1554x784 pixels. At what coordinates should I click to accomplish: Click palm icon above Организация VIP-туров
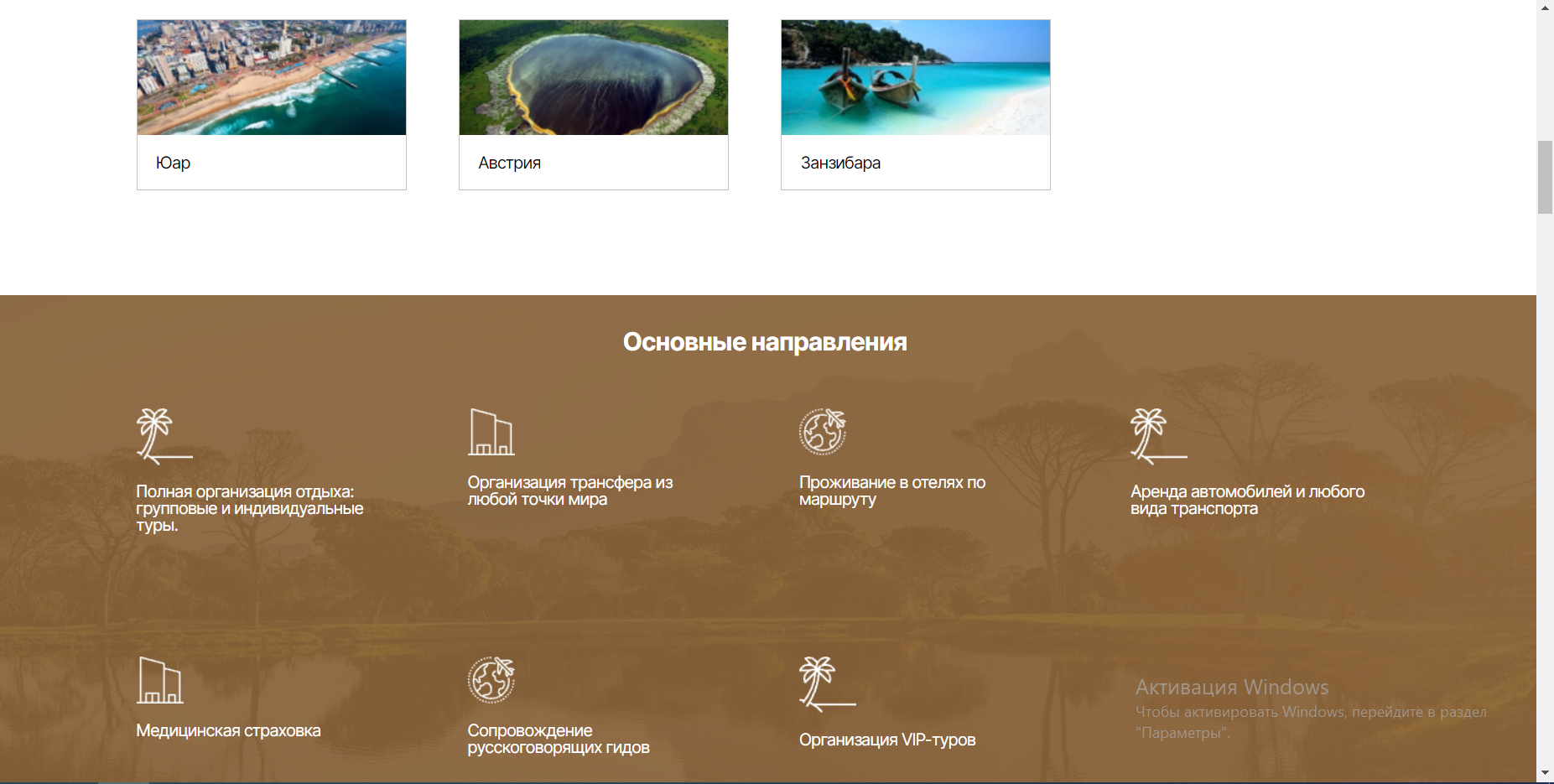[x=827, y=684]
